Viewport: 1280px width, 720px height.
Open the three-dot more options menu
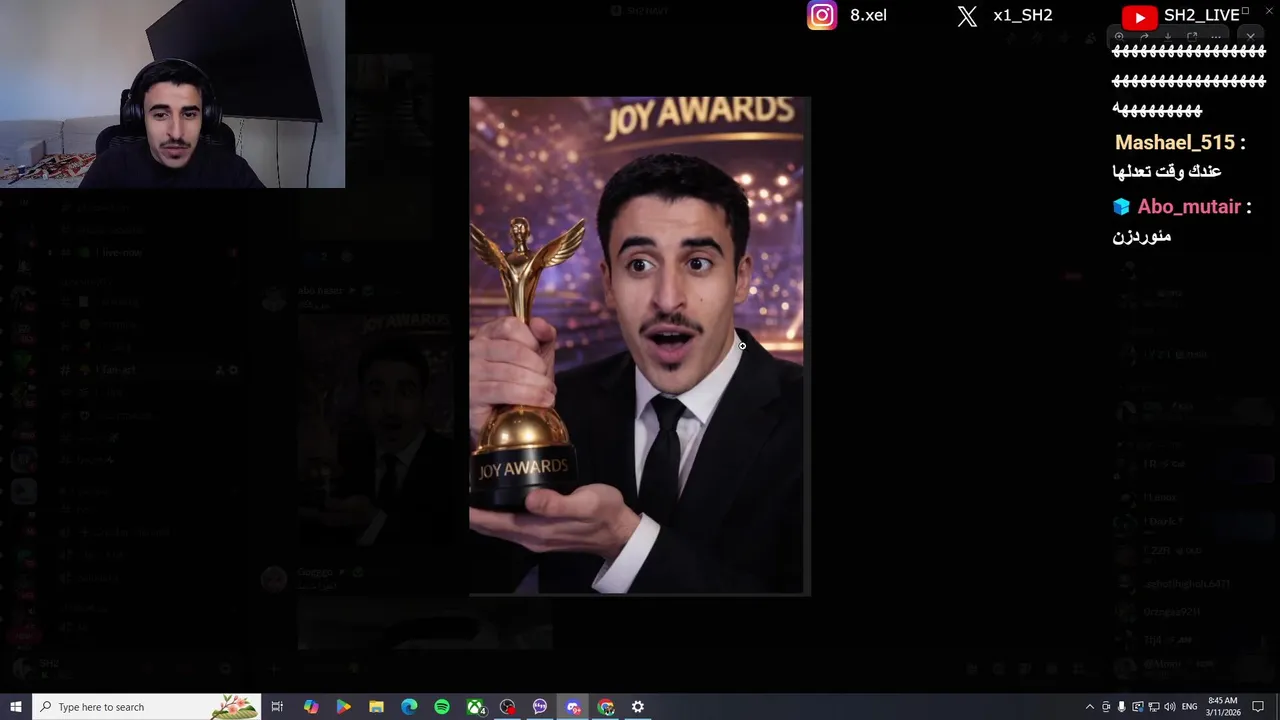click(x=1217, y=37)
